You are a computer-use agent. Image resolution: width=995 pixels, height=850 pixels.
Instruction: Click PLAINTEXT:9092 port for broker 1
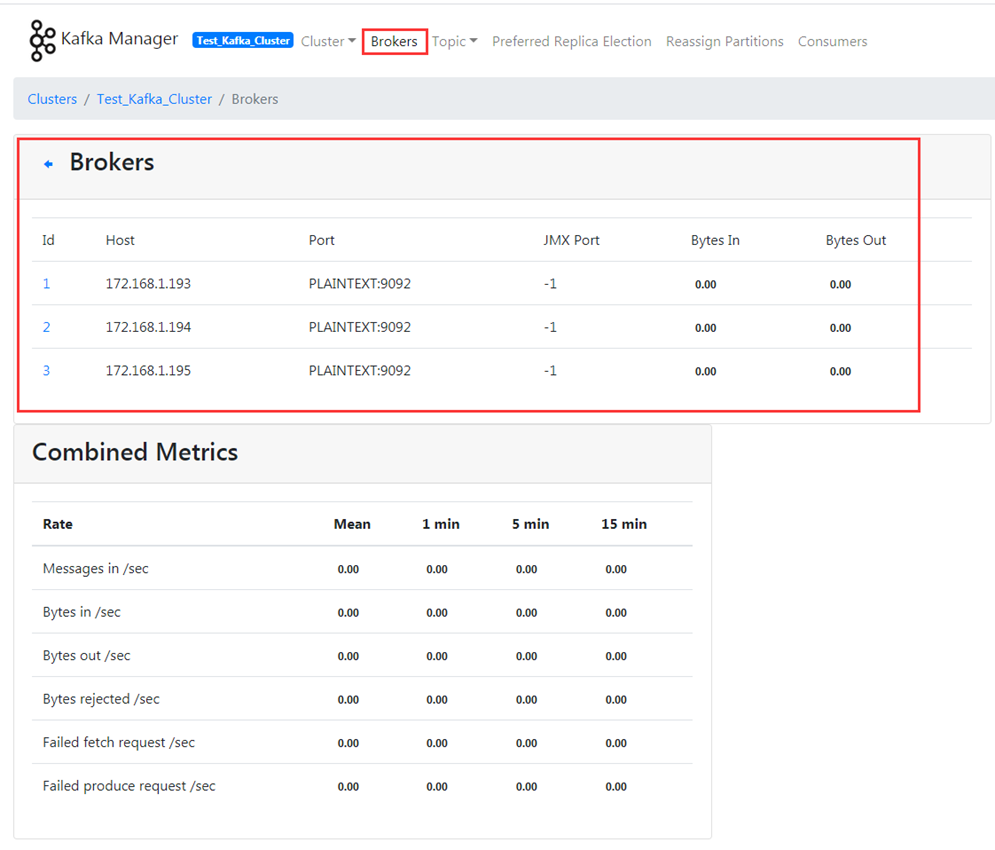[x=360, y=284]
